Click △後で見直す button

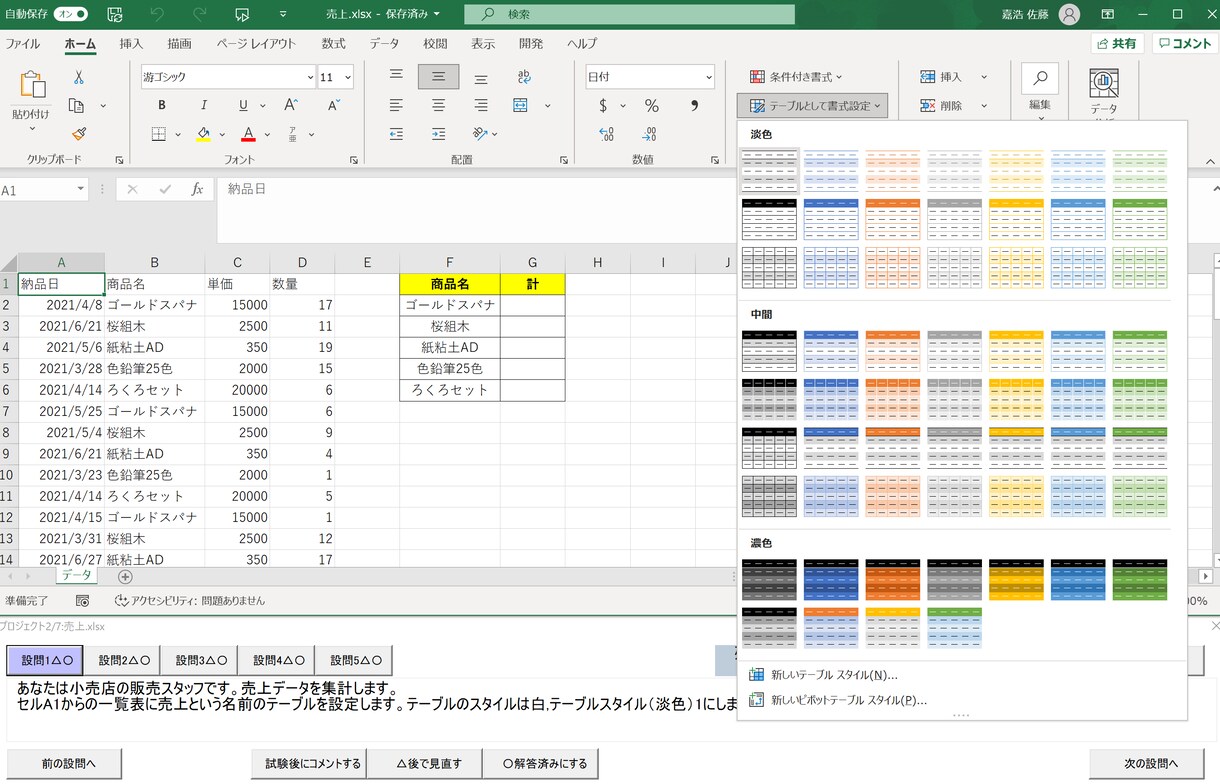tap(425, 764)
